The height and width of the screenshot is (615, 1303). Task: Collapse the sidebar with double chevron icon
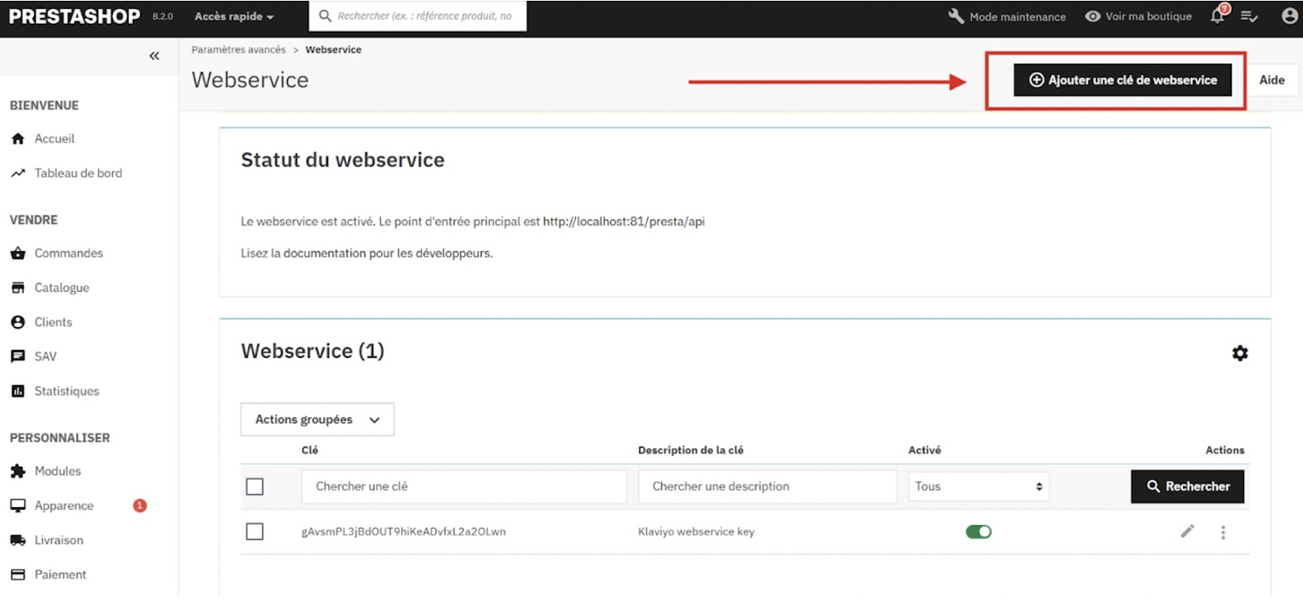pyautogui.click(x=154, y=56)
